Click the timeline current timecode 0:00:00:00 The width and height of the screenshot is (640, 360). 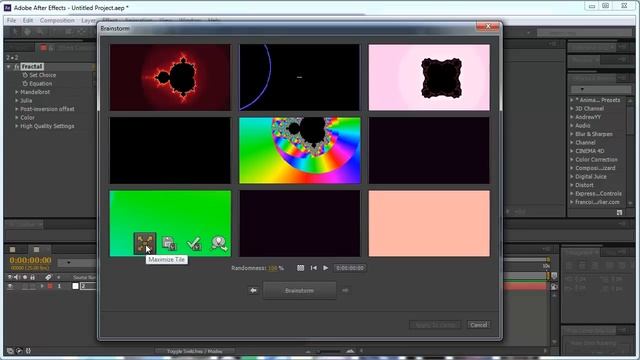tap(30, 260)
